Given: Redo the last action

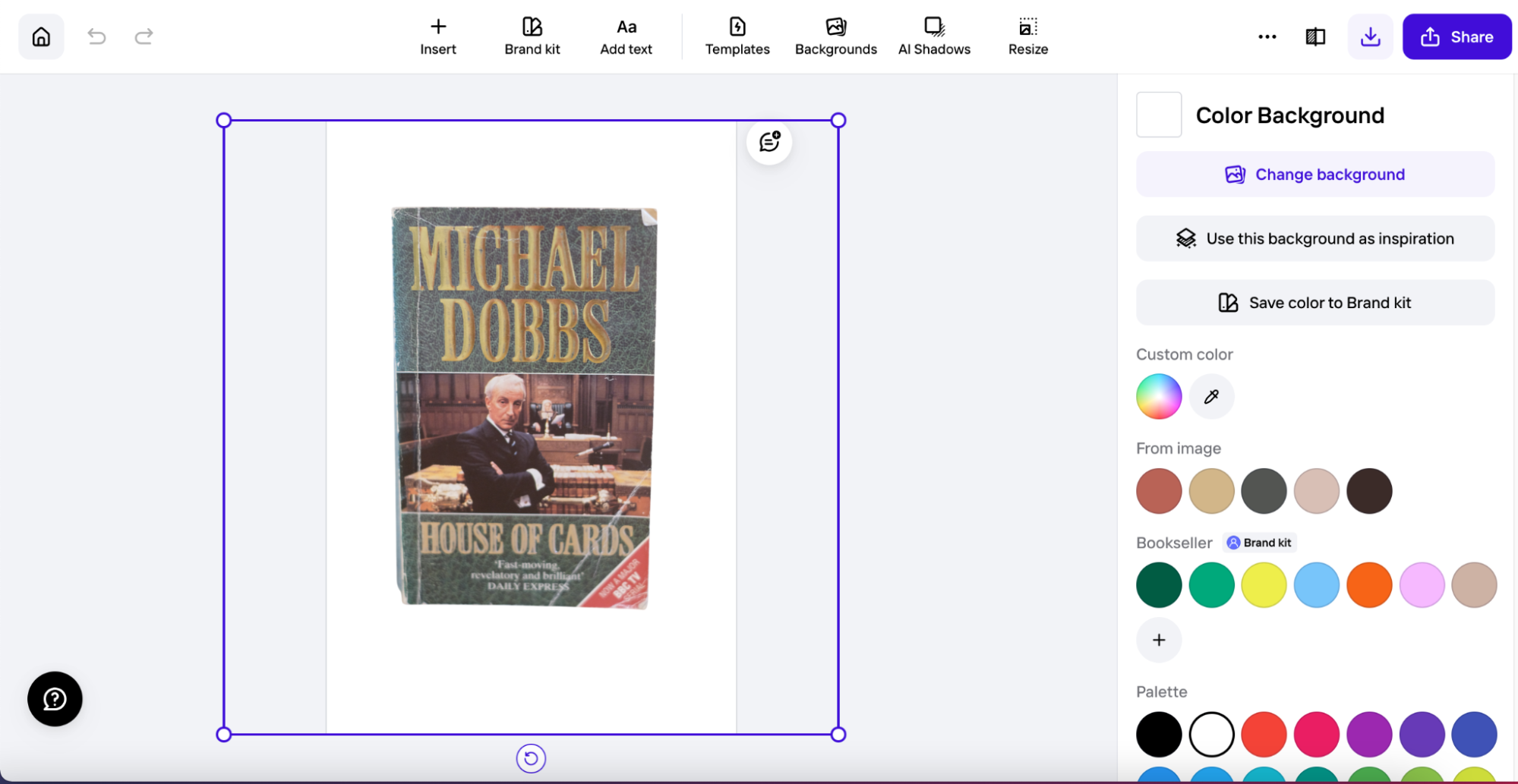Looking at the screenshot, I should click(144, 36).
